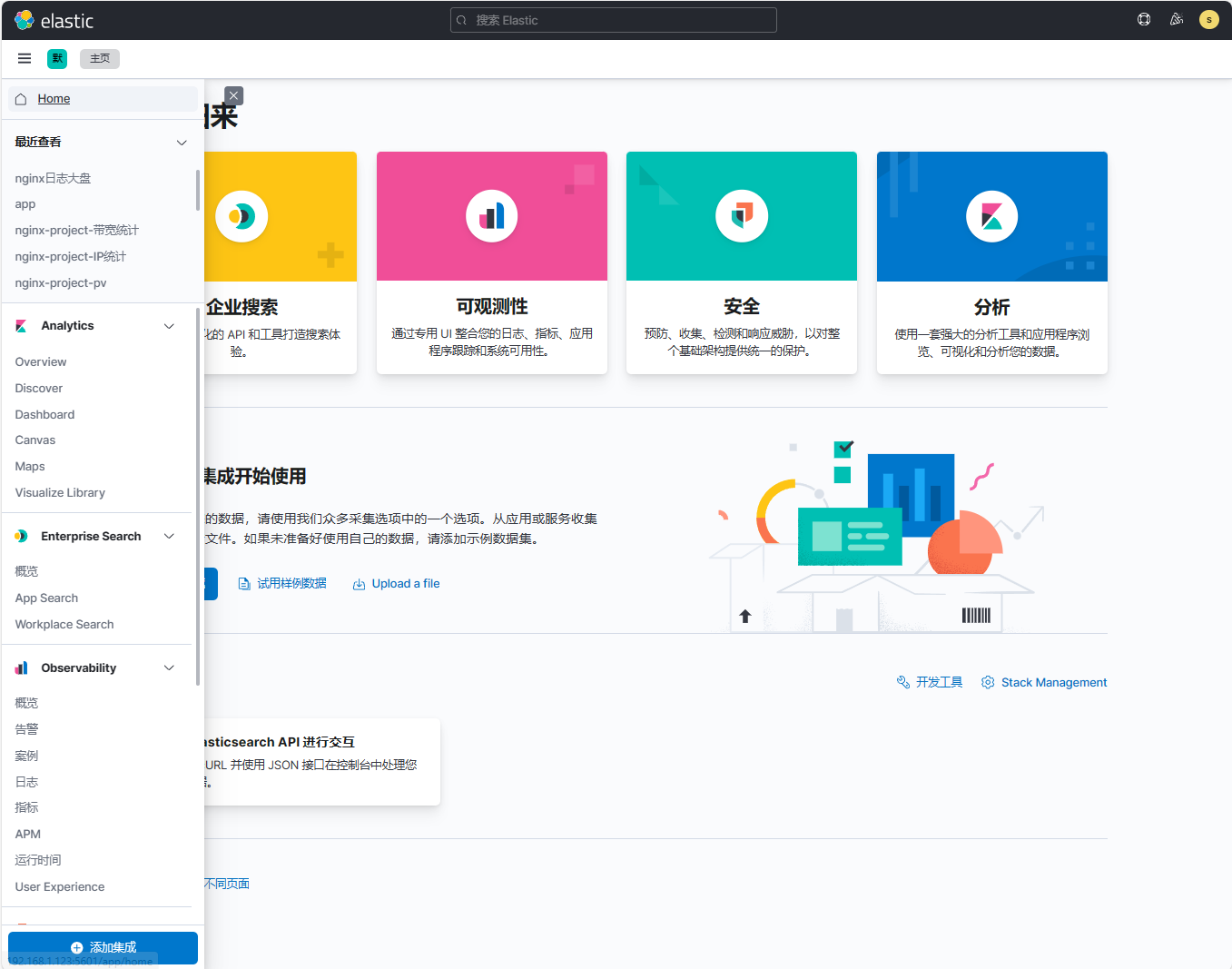This screenshot has width=1232, height=969.
Task: Collapse the Enterprise Search nav group
Action: [169, 537]
